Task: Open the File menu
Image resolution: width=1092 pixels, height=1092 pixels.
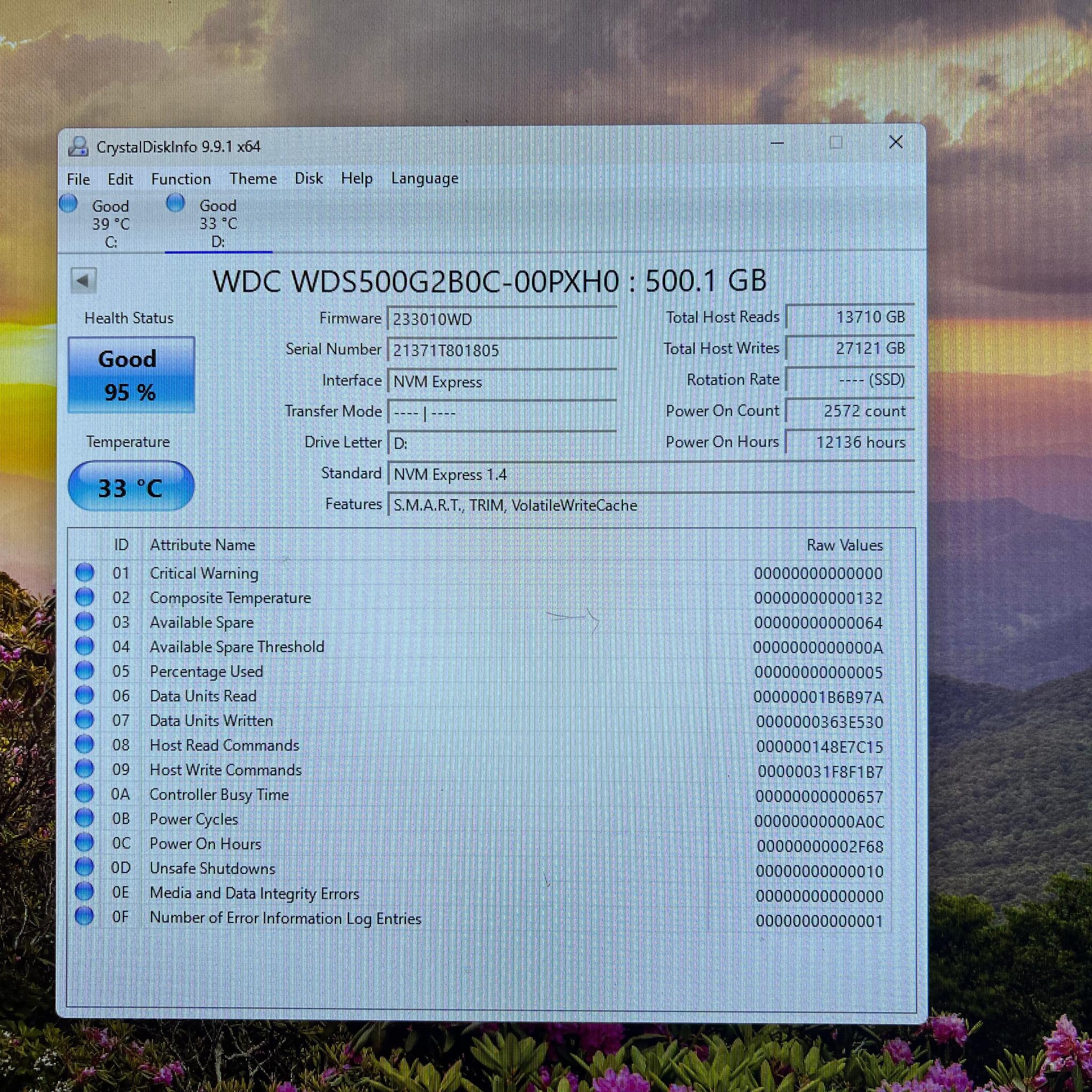Action: click(78, 179)
